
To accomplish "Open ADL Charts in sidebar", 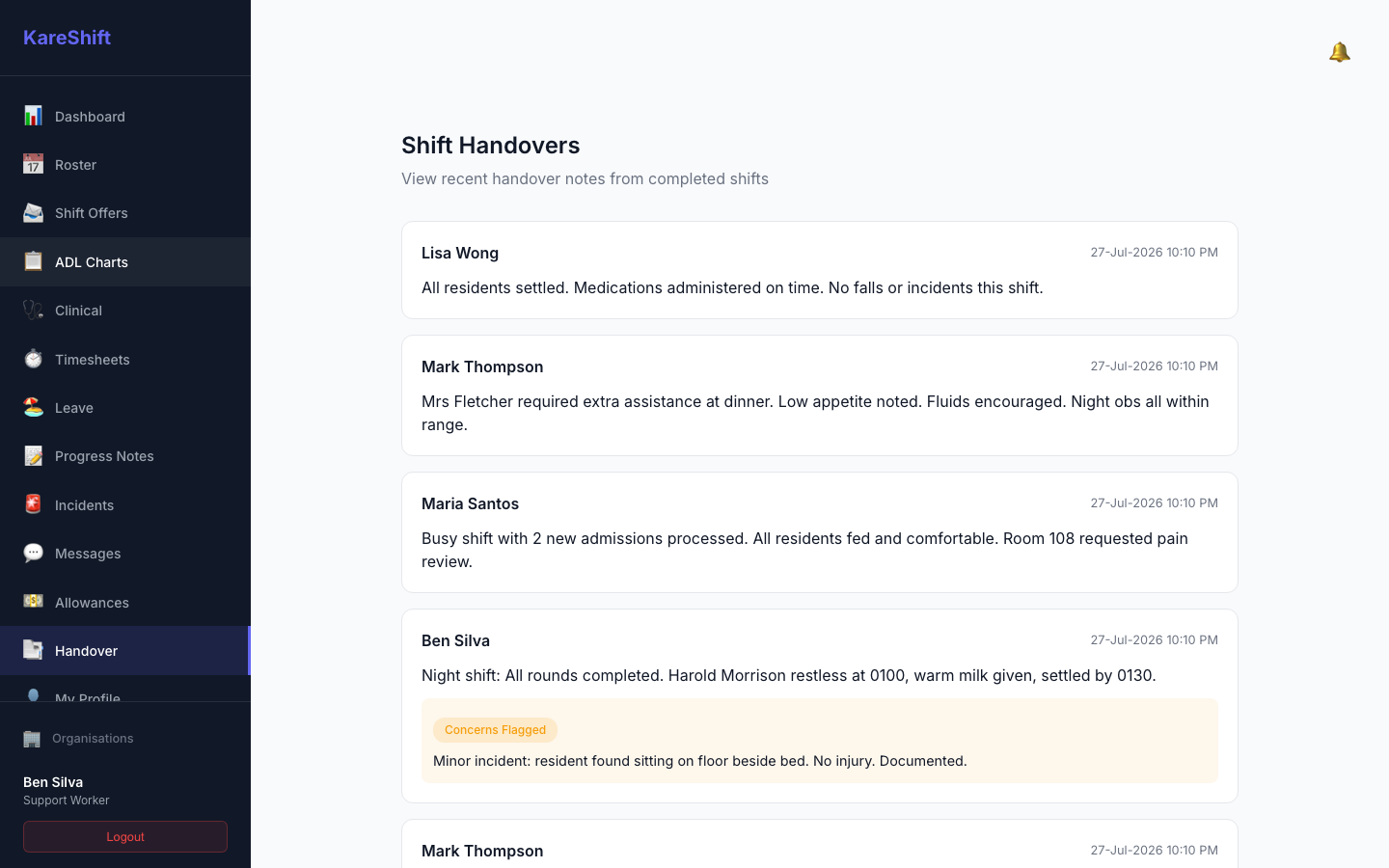I will (x=125, y=261).
